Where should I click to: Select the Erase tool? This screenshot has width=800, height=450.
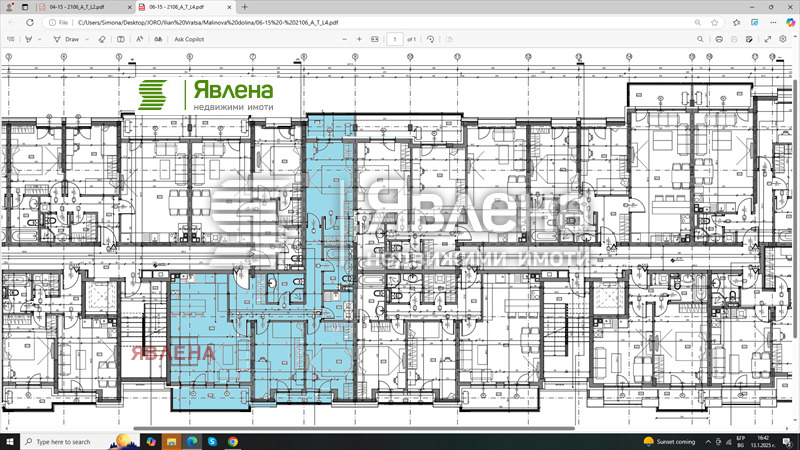click(101, 39)
